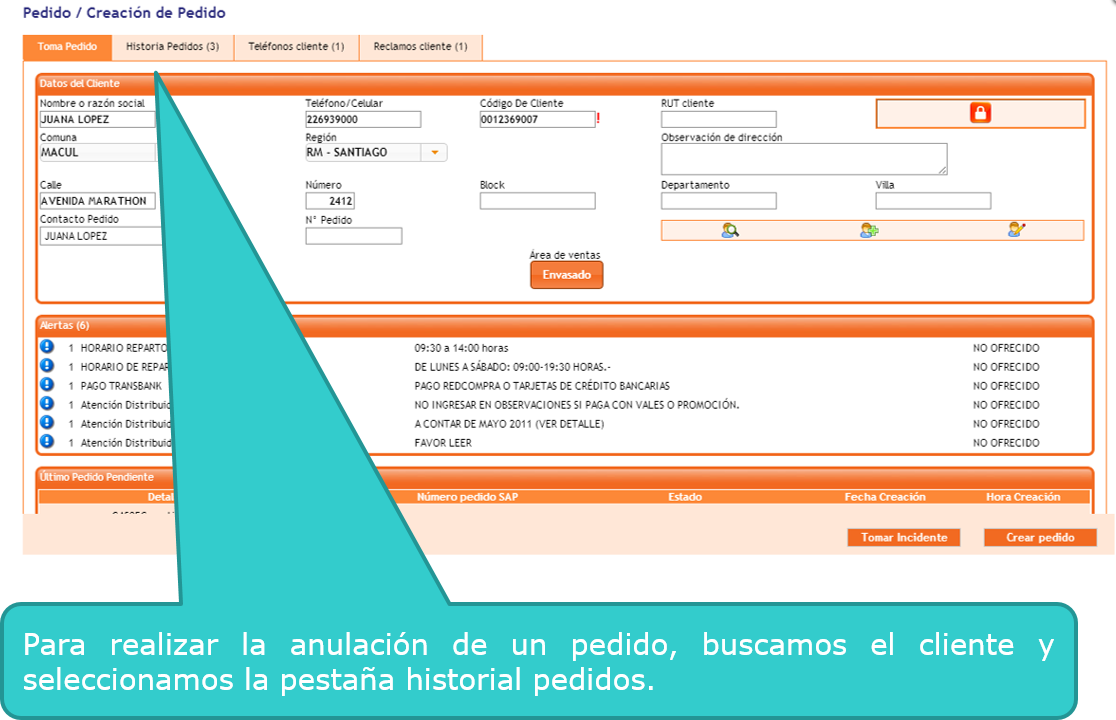Click the Hora Creación column header
1116x720 pixels.
[1023, 497]
